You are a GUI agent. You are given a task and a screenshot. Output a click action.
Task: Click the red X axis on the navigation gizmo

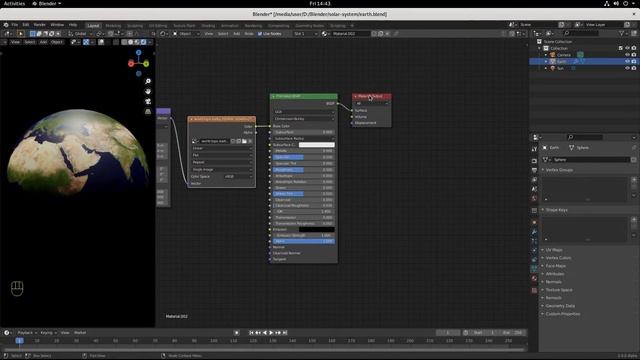(131, 64)
